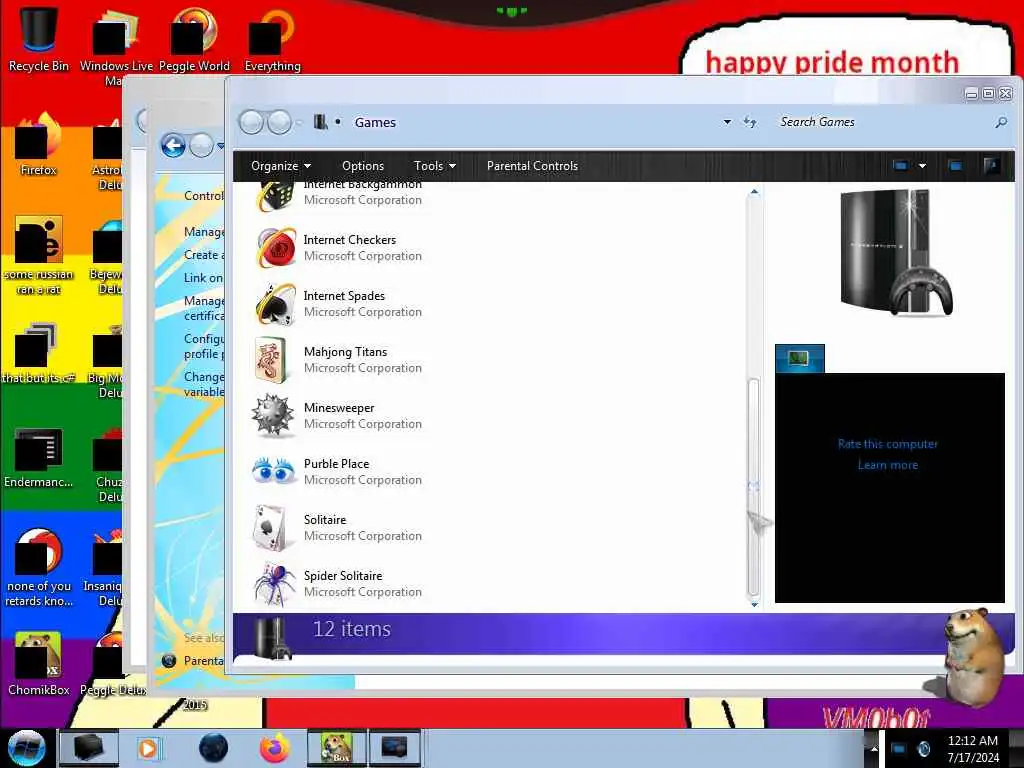Select the Mahjong Titans name text
Screen dimensions: 1024x768
[x=345, y=352]
